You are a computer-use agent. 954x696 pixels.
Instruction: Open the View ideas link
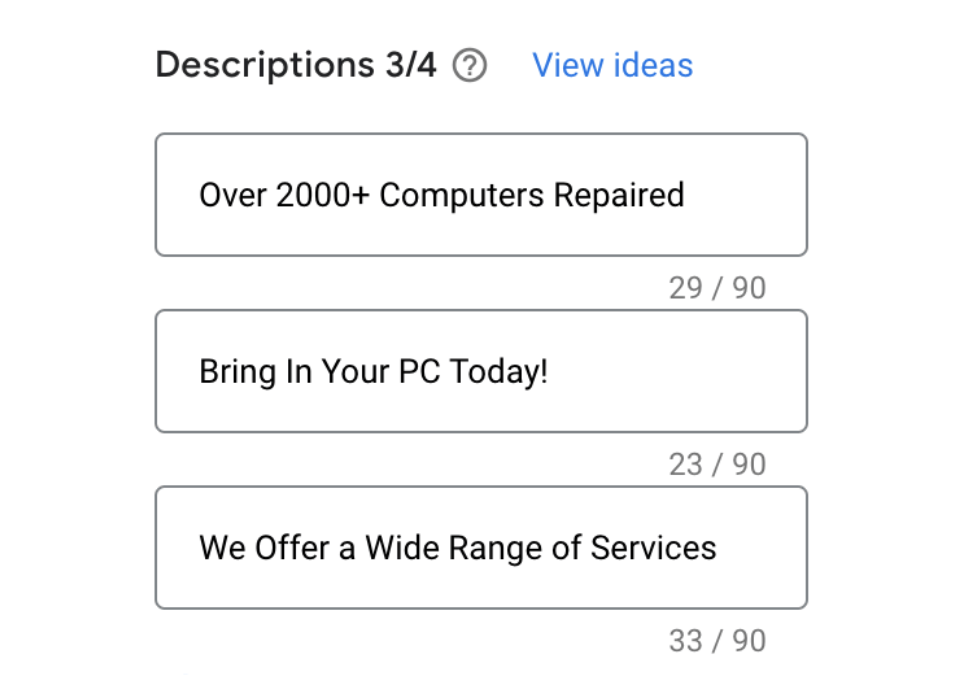612,66
